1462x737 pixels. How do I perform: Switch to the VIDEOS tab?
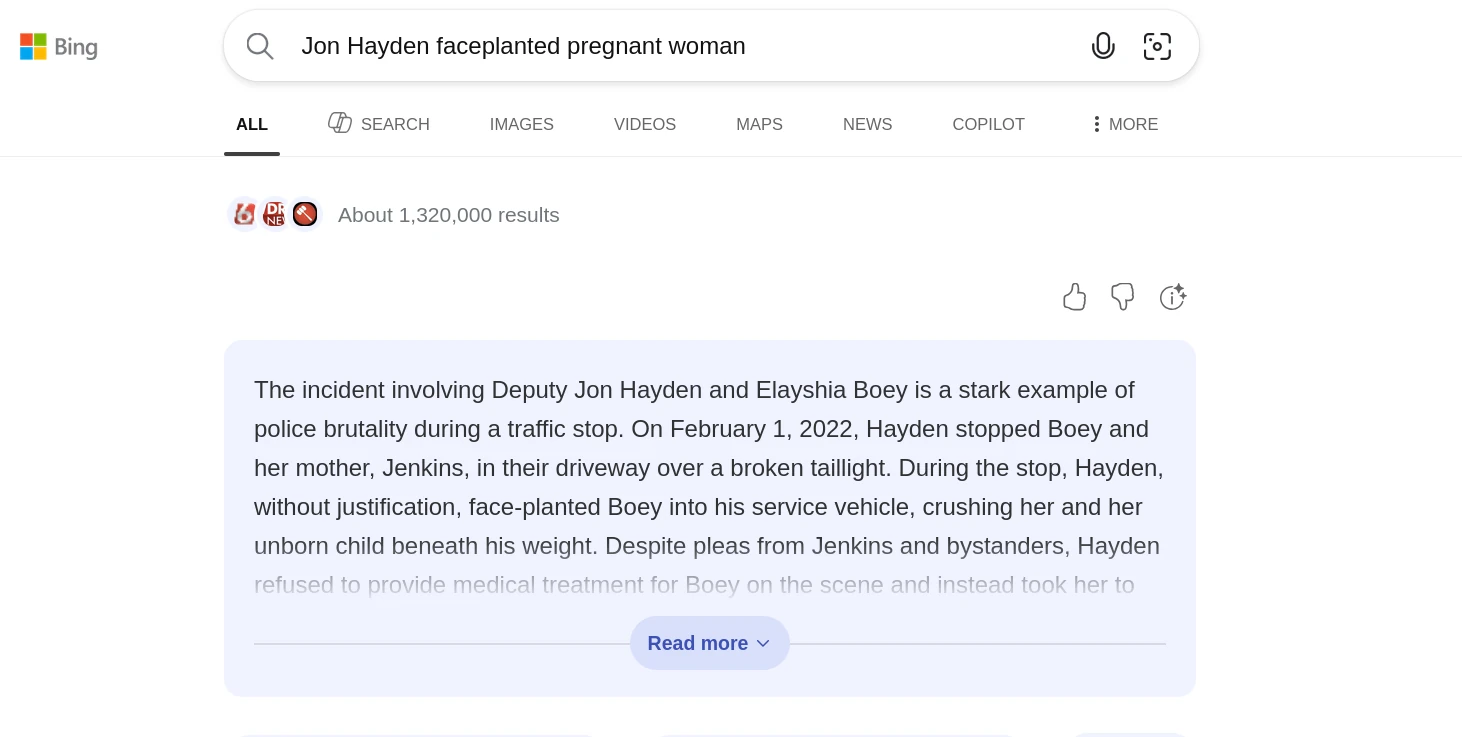pos(645,124)
